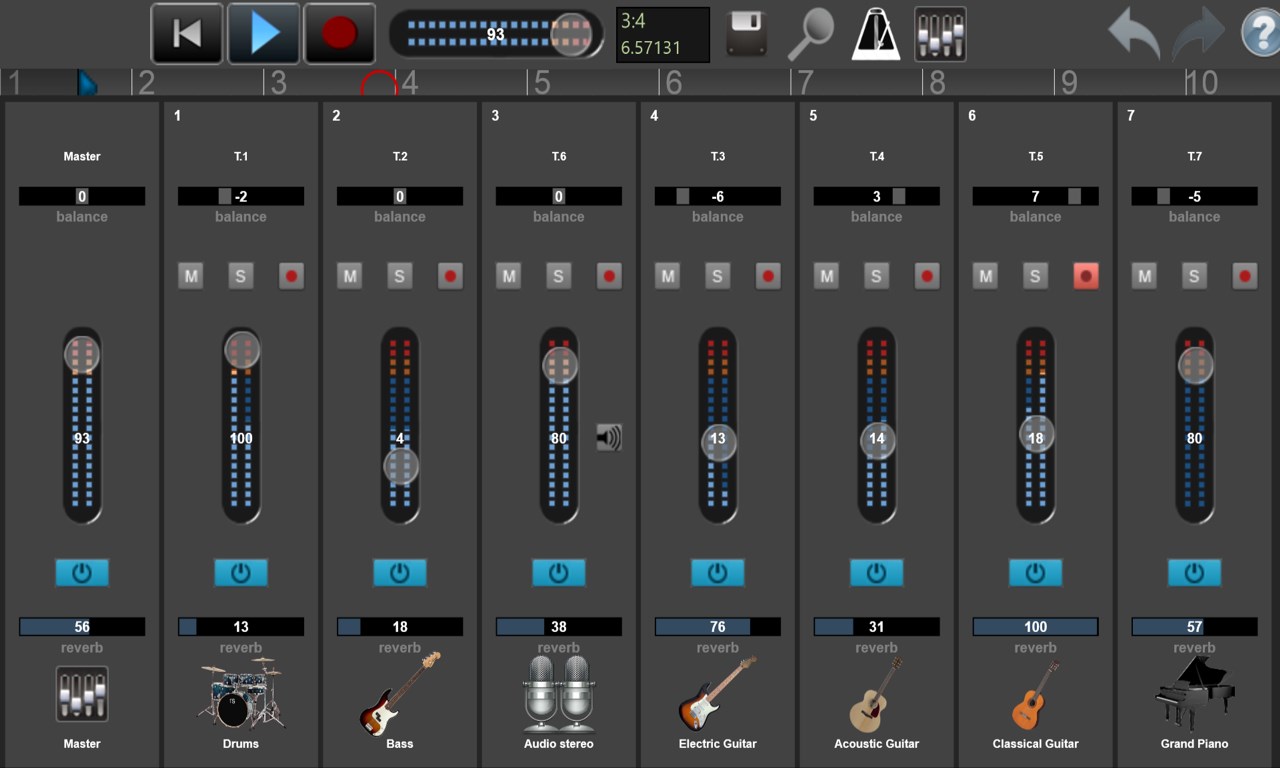Click the Grand Piano instrument icon

point(1194,695)
